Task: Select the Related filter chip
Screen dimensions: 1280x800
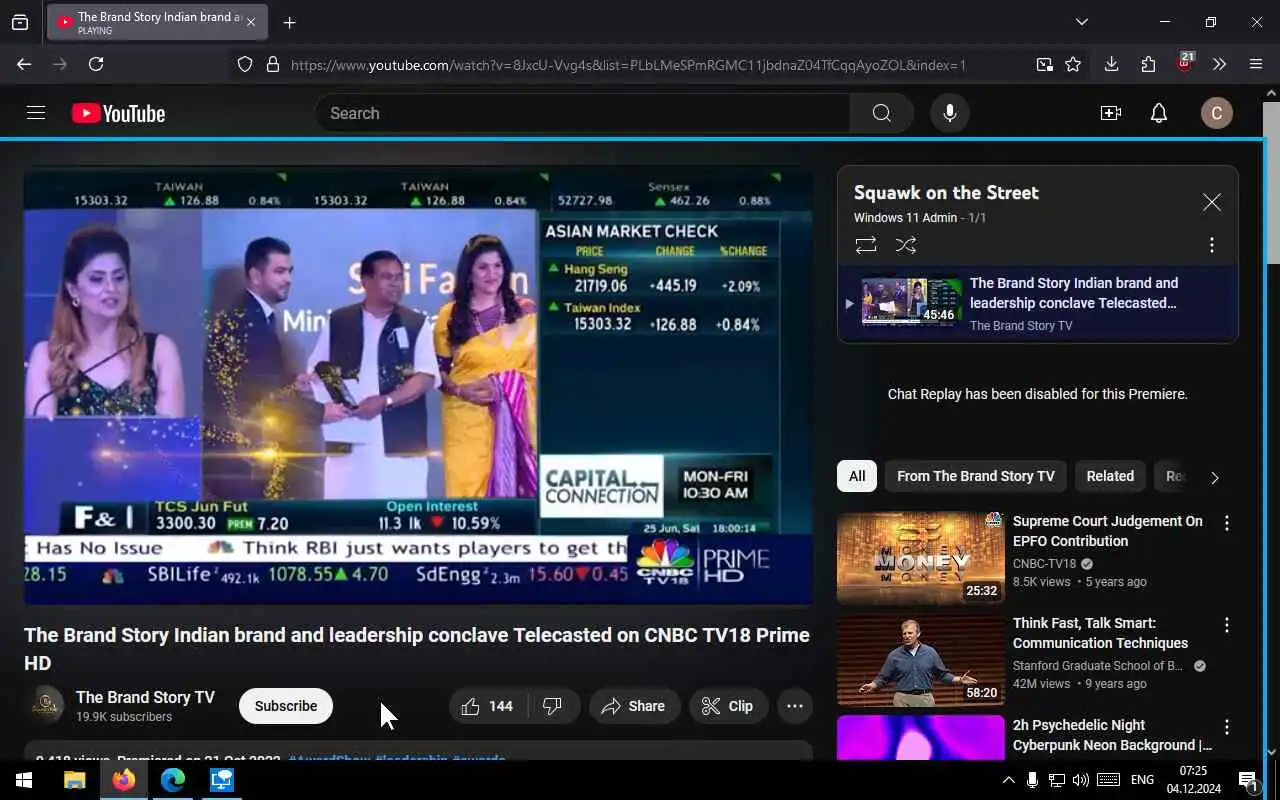Action: tap(1110, 476)
